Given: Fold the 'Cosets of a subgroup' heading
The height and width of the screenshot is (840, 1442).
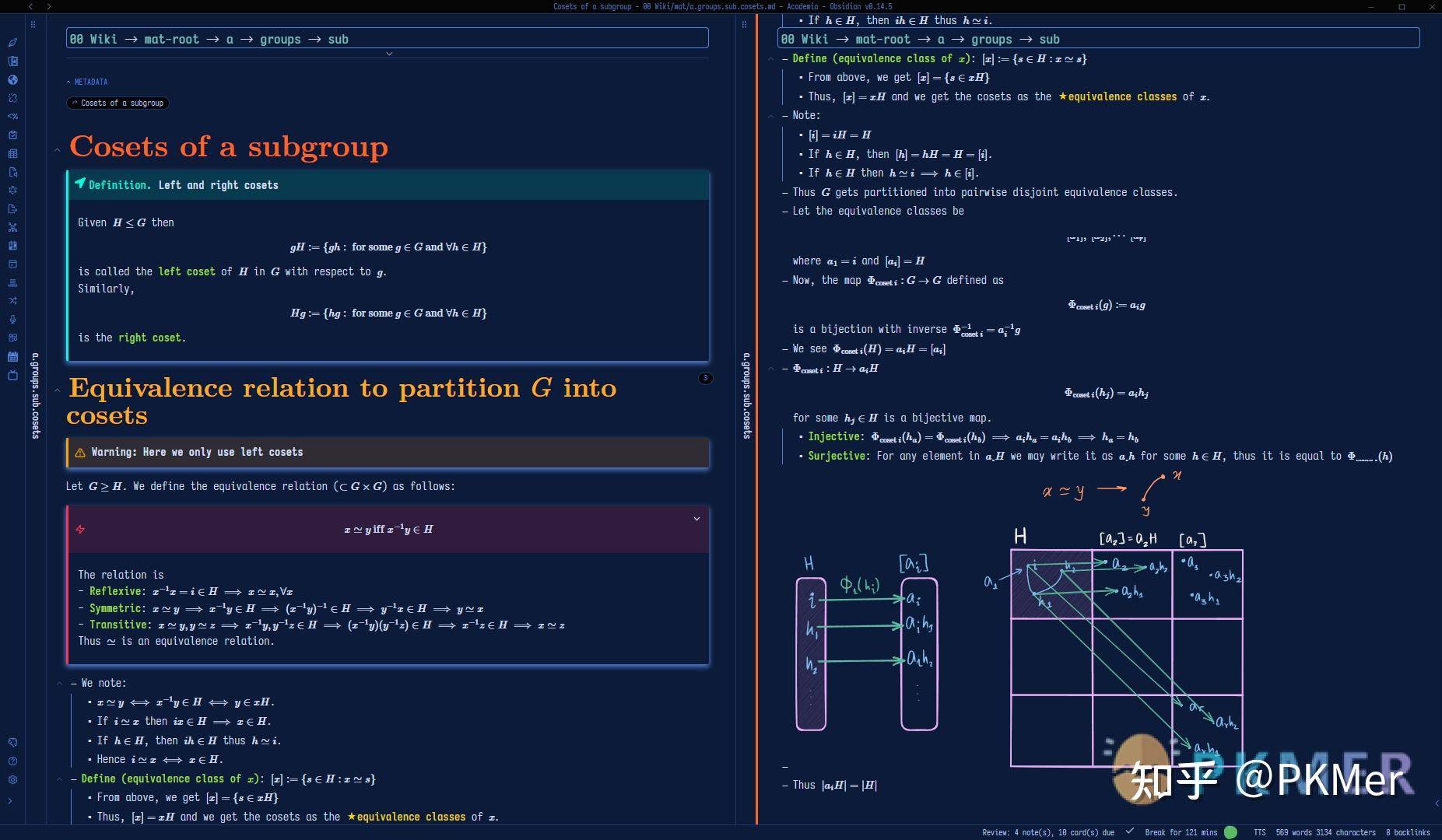Looking at the screenshot, I should [x=58, y=149].
